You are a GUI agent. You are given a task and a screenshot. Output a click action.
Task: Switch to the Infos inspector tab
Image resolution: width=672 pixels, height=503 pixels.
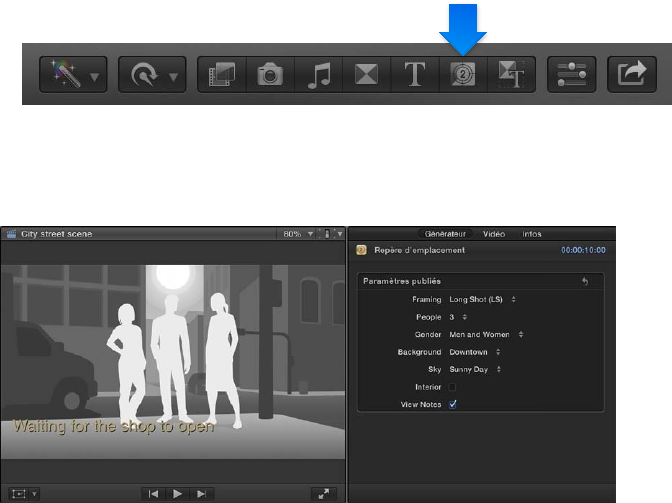(x=532, y=234)
